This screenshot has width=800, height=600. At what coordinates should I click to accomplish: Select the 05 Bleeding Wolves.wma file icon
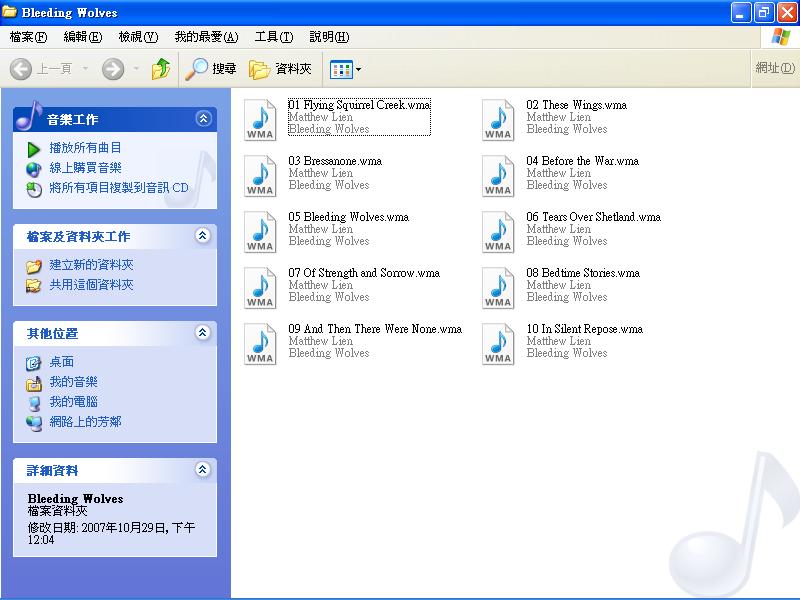(x=260, y=232)
